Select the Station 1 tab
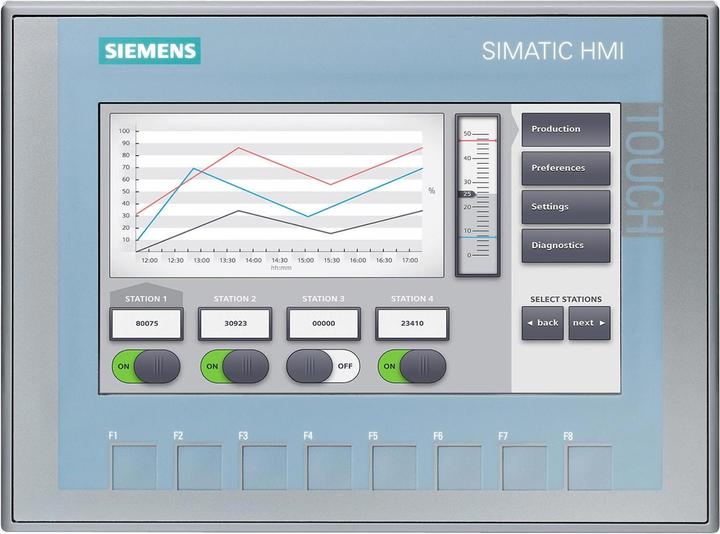The width and height of the screenshot is (720, 534). tap(146, 296)
